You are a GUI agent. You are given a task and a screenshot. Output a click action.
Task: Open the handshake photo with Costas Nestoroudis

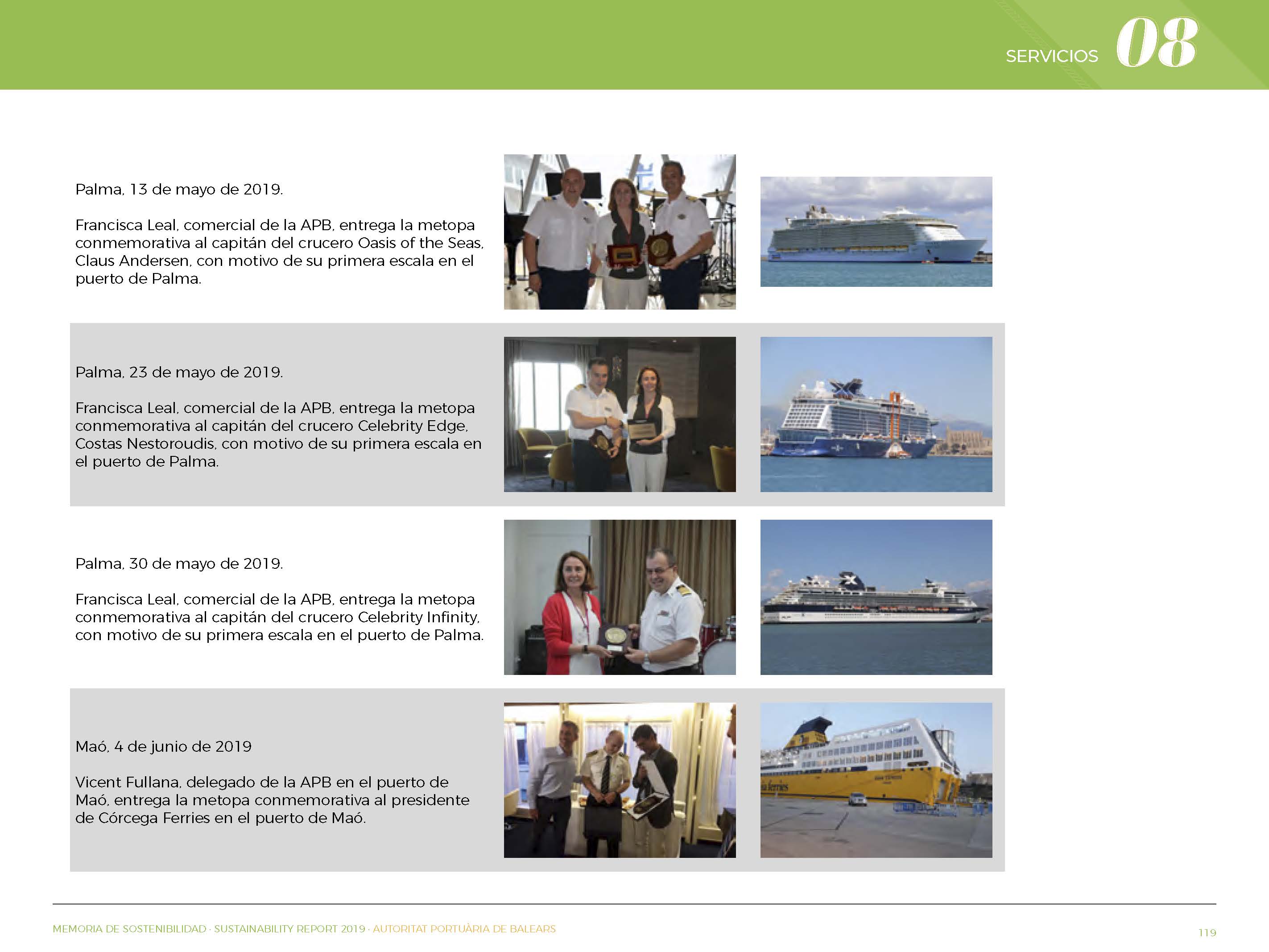click(x=620, y=414)
